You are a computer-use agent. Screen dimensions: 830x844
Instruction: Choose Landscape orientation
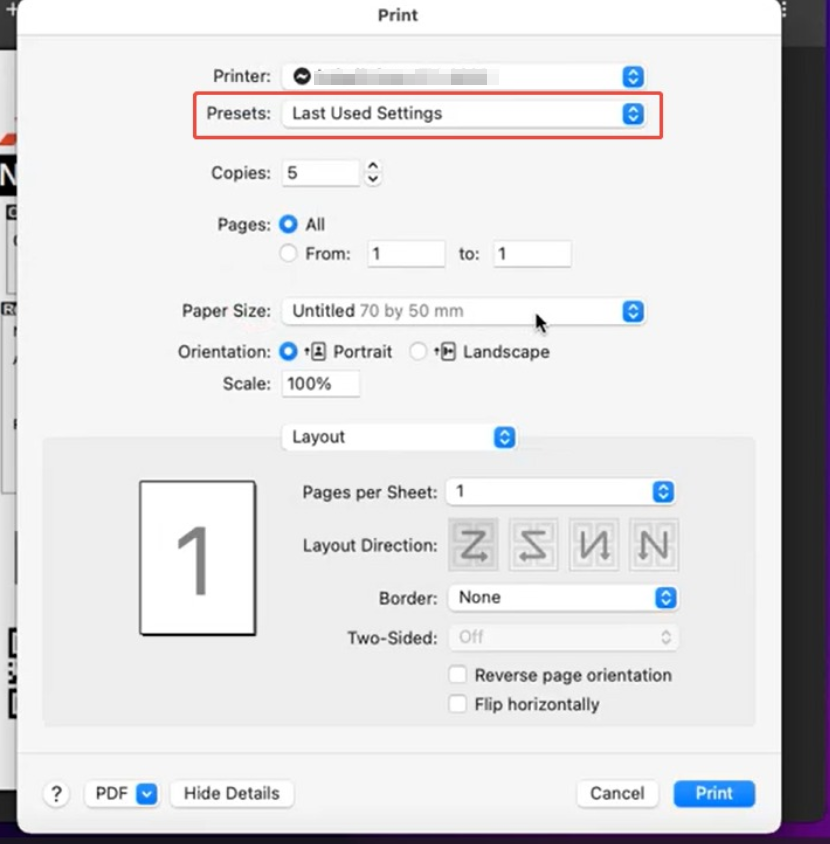coord(418,352)
